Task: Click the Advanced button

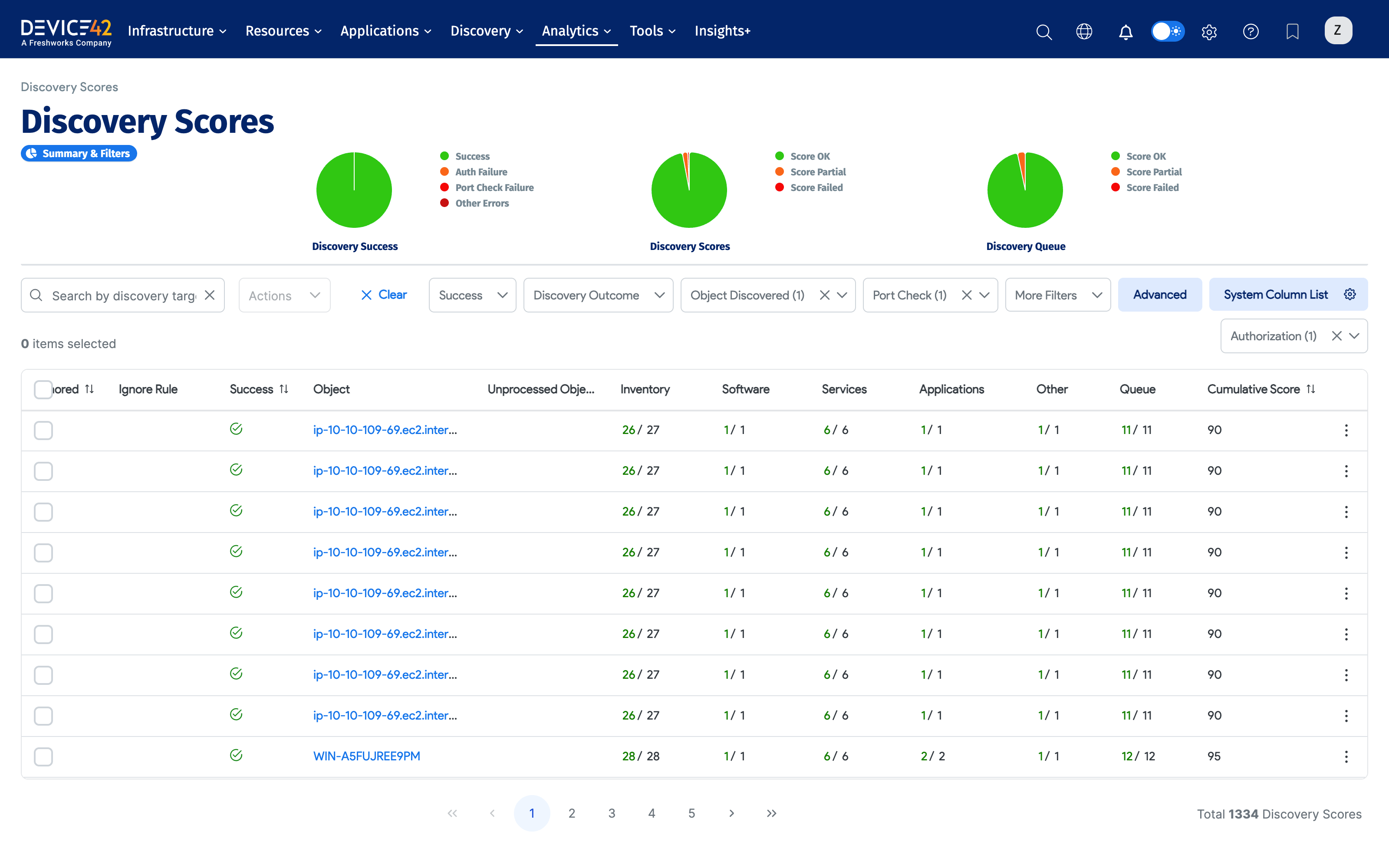Action: pyautogui.click(x=1159, y=295)
